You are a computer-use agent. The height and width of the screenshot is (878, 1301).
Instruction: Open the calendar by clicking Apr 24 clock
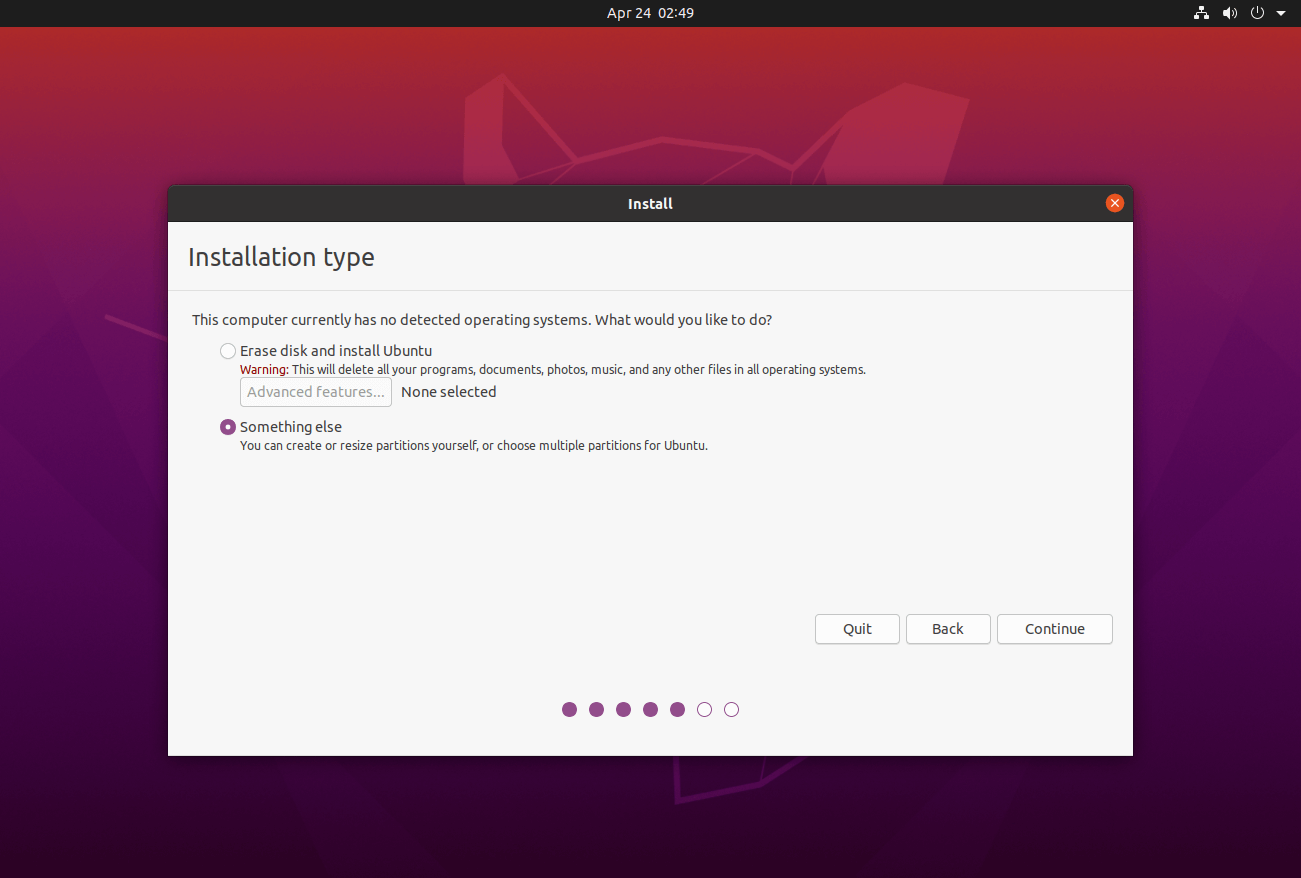coord(650,13)
